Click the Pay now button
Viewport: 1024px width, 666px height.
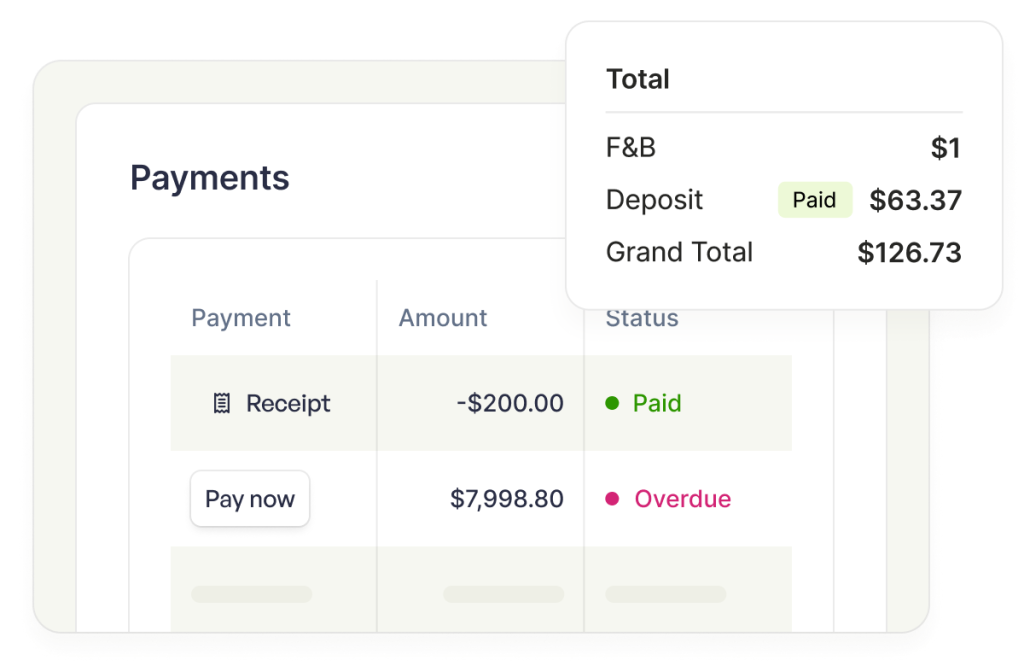[250, 499]
